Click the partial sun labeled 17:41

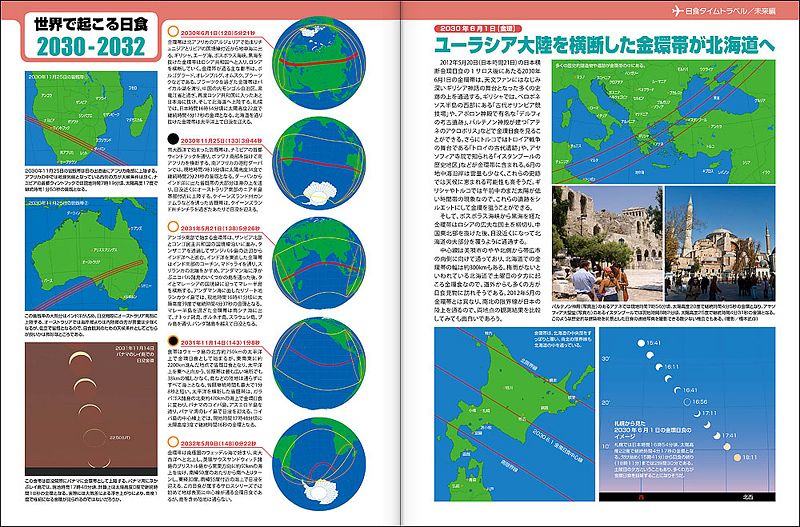[x=716, y=436]
